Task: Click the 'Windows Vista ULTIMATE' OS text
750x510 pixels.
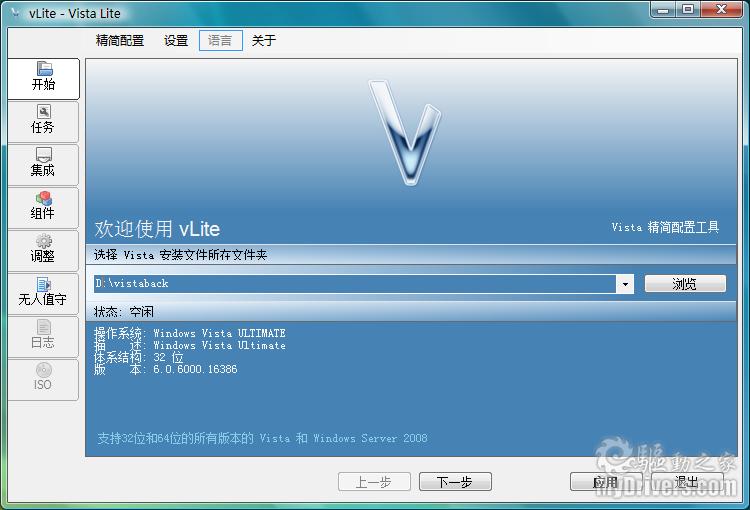Action: (x=219, y=333)
